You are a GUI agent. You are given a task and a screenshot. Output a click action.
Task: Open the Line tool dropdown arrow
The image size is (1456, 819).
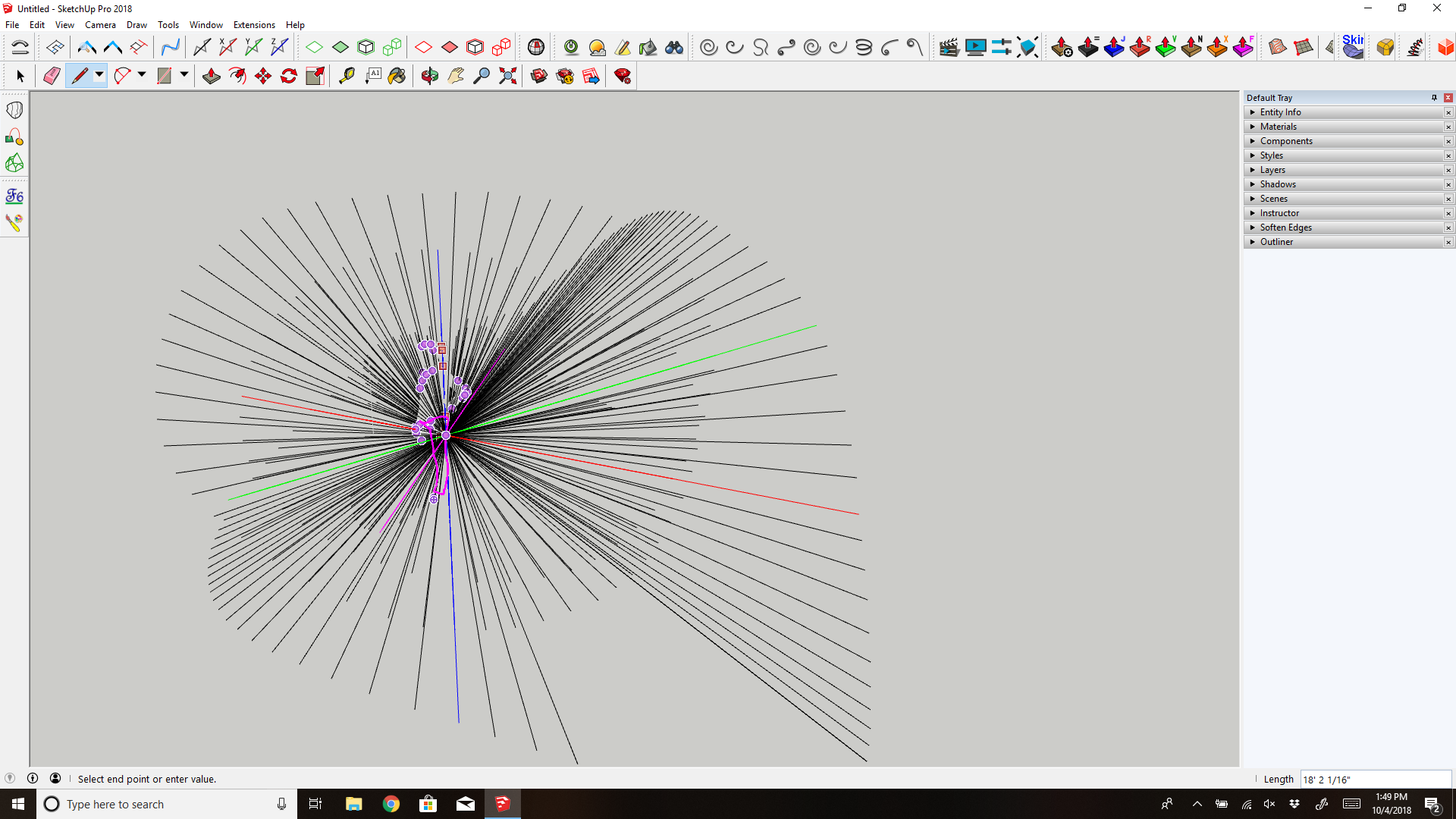pos(99,75)
